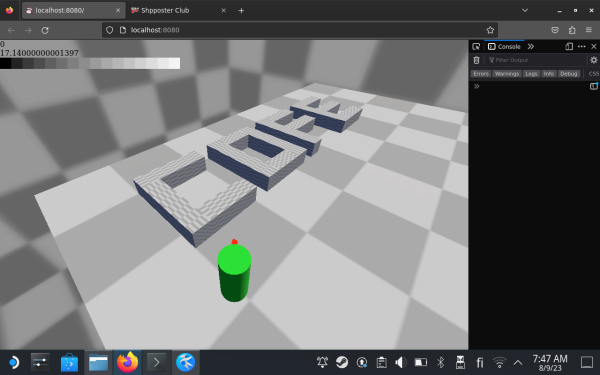Open a new browser tab
This screenshot has width=600, height=375.
[241, 11]
